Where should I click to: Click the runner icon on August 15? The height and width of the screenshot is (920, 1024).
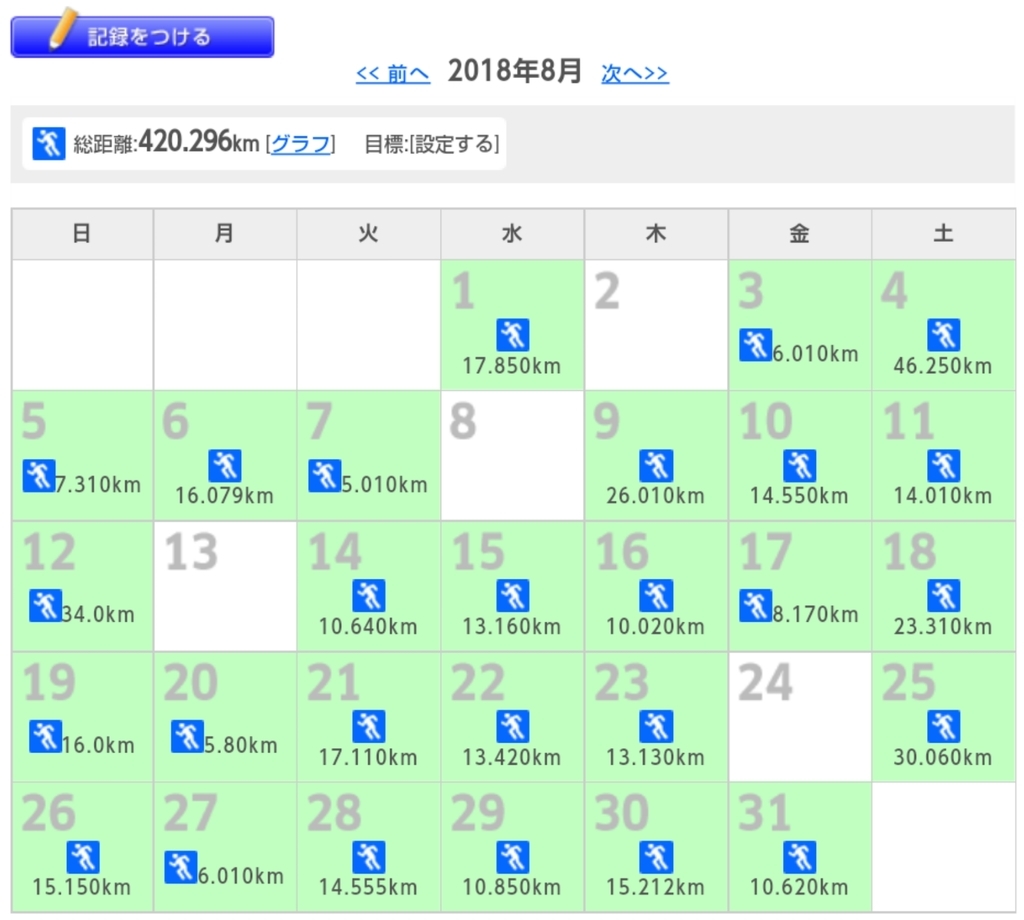[x=513, y=595]
